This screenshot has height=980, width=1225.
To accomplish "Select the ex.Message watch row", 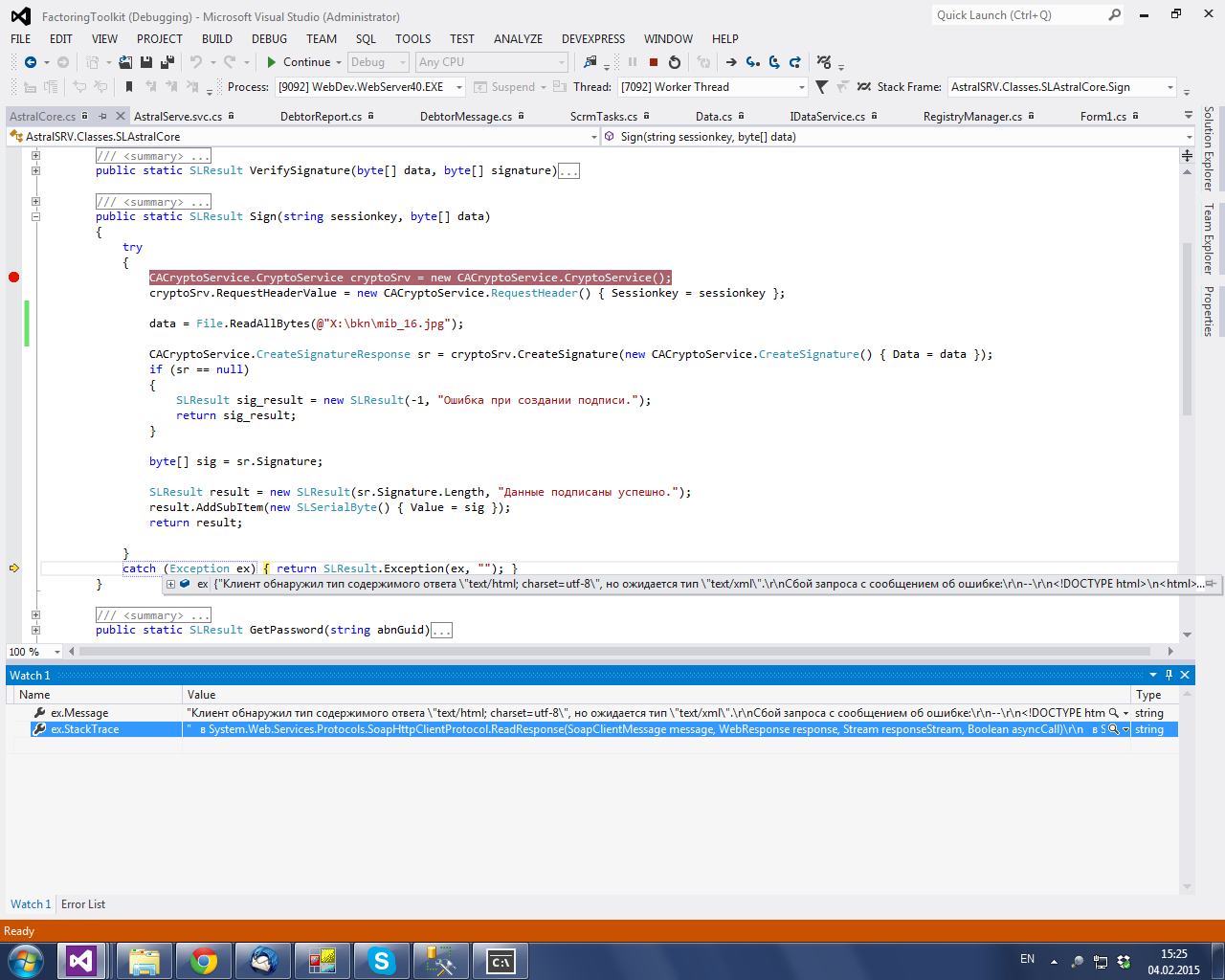I will 591,713.
